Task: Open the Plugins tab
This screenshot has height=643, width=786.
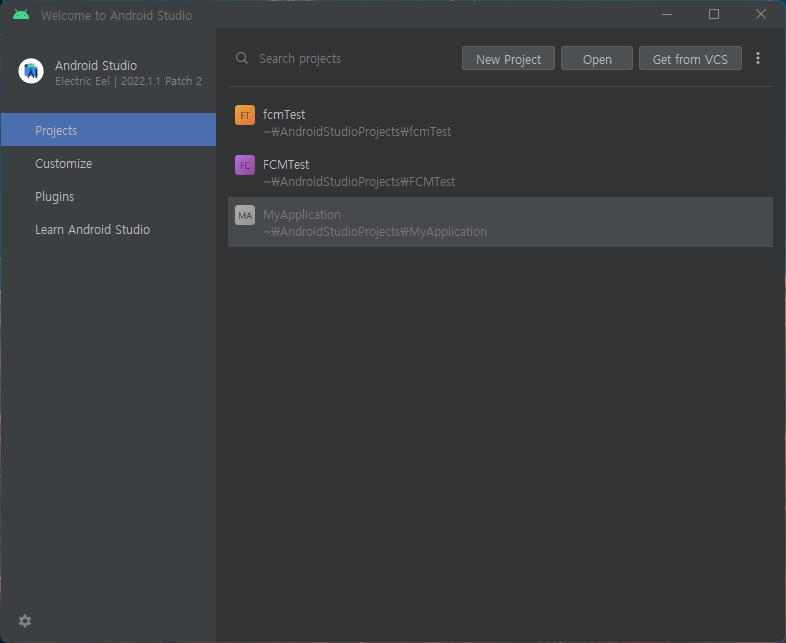Action: coord(108,196)
